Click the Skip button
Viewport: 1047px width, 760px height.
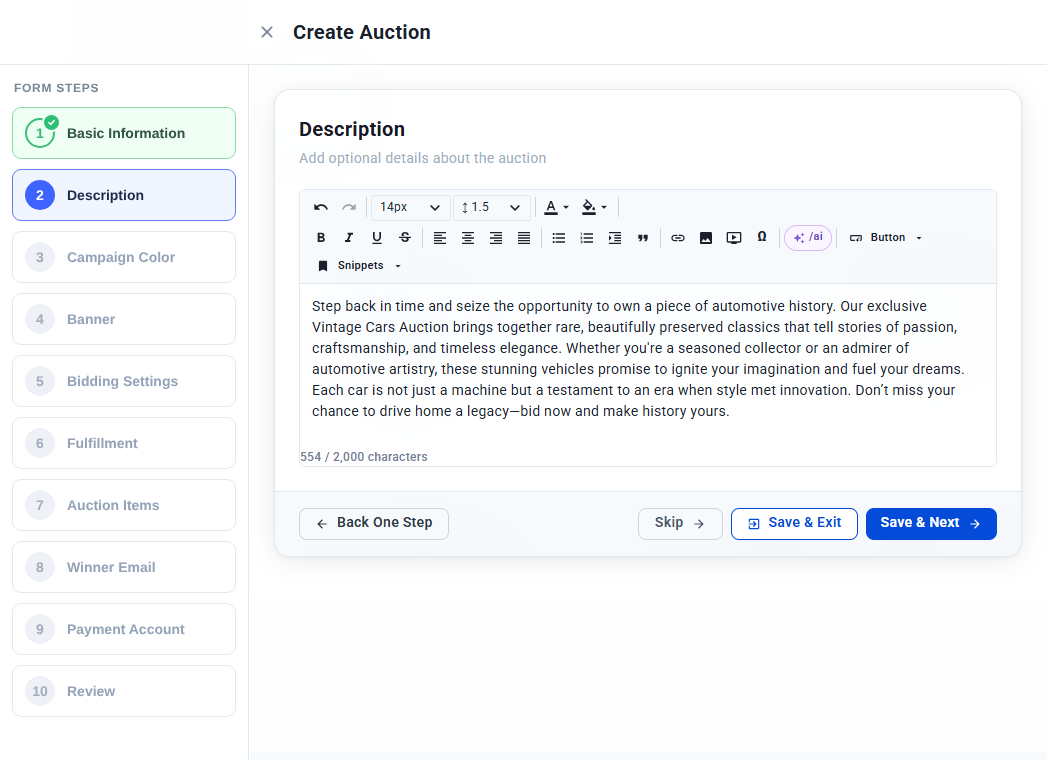[680, 524]
